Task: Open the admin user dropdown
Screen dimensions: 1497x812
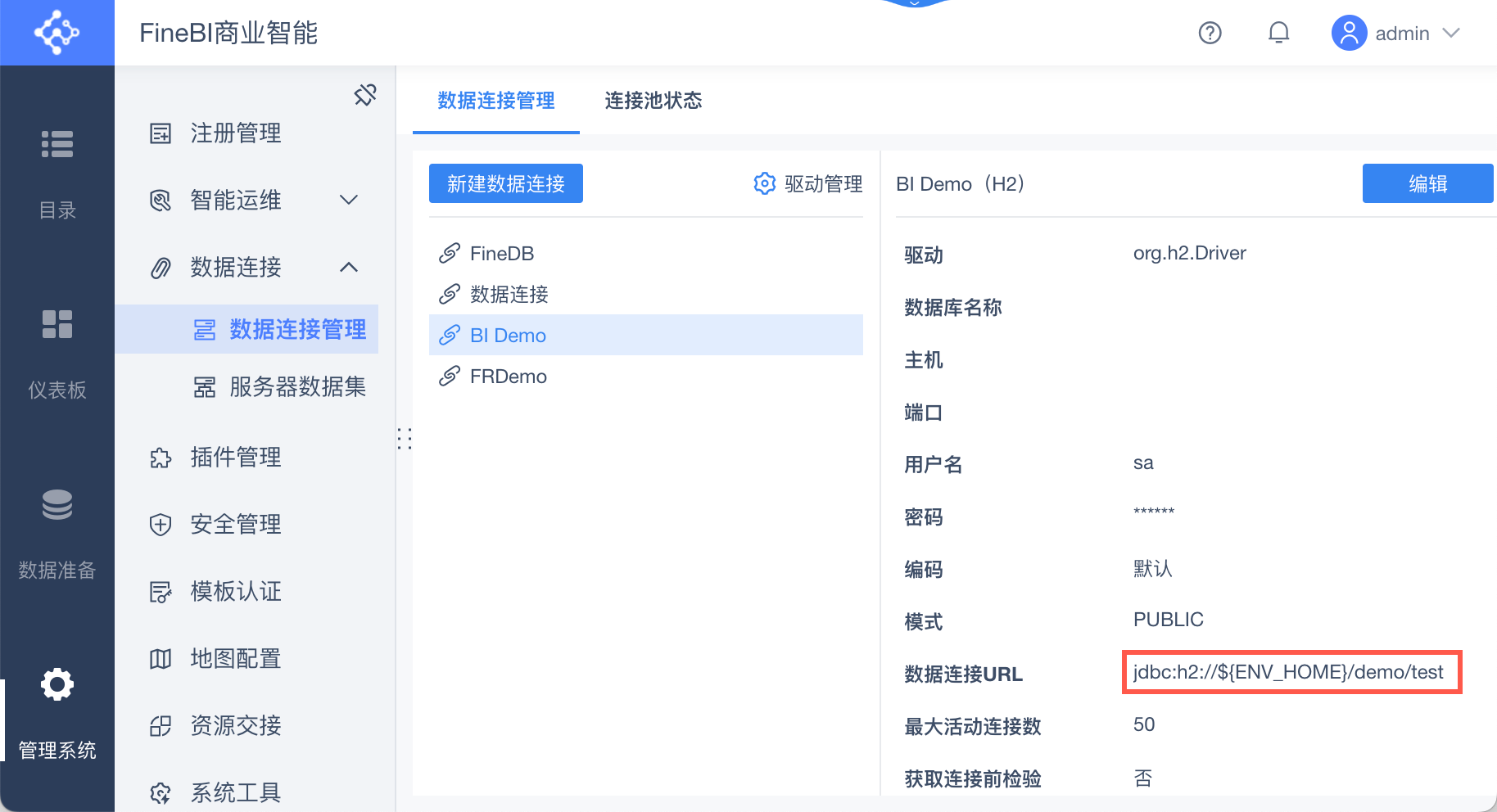Action: click(1396, 33)
